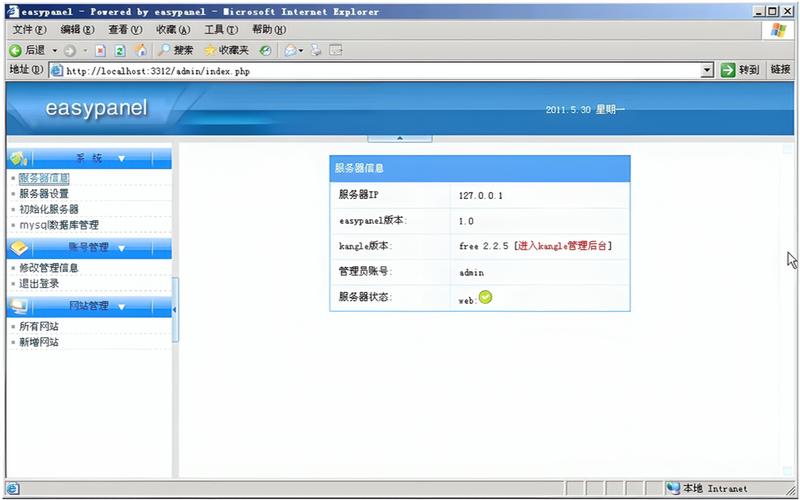Click the Edit page icon in toolbar
This screenshot has width=800, height=500.
tap(335, 50)
